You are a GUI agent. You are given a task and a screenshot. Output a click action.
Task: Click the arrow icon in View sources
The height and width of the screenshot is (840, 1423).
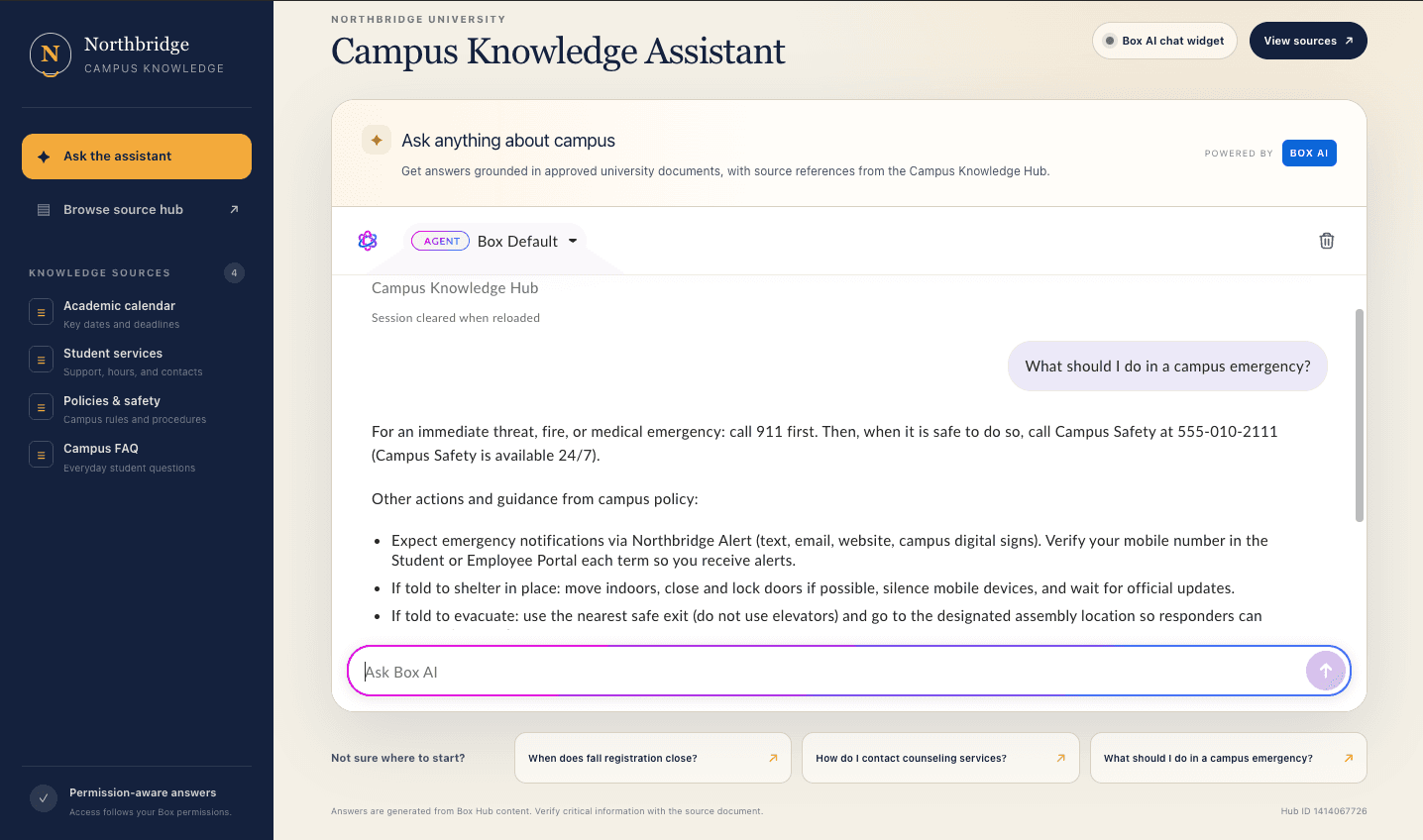(x=1349, y=41)
